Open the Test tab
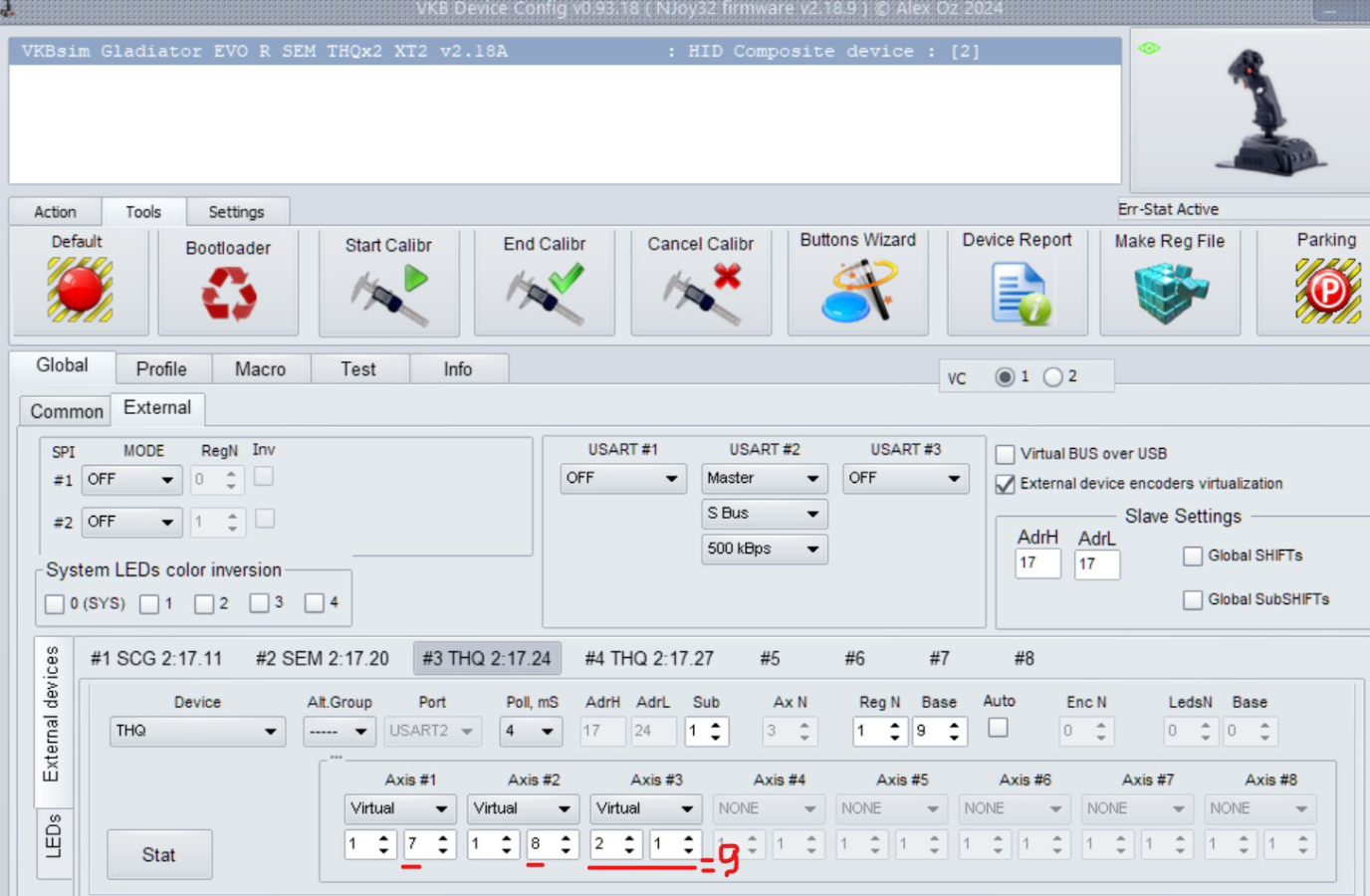 coord(358,369)
